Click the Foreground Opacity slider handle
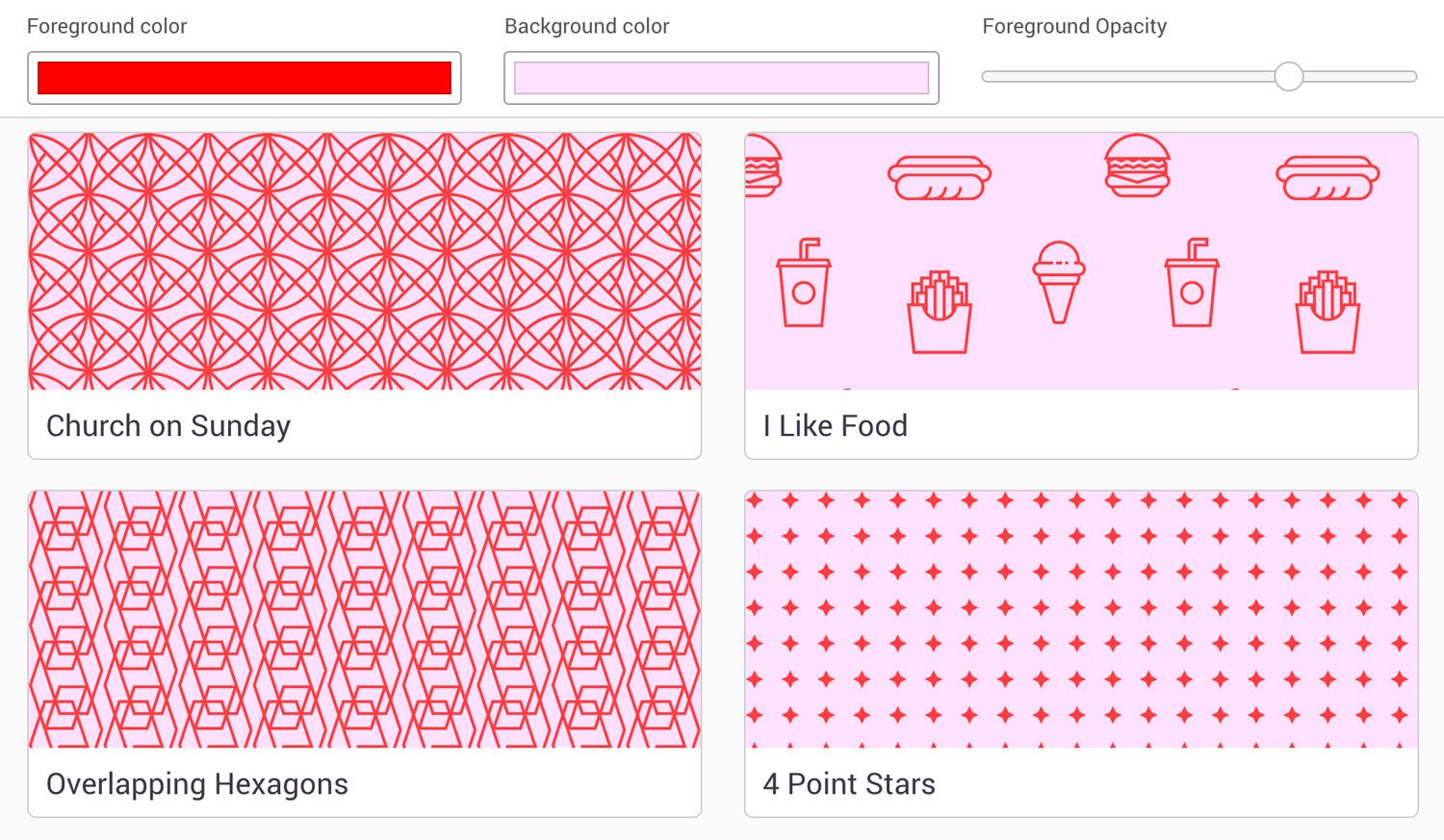The width and height of the screenshot is (1444, 840). click(x=1288, y=76)
